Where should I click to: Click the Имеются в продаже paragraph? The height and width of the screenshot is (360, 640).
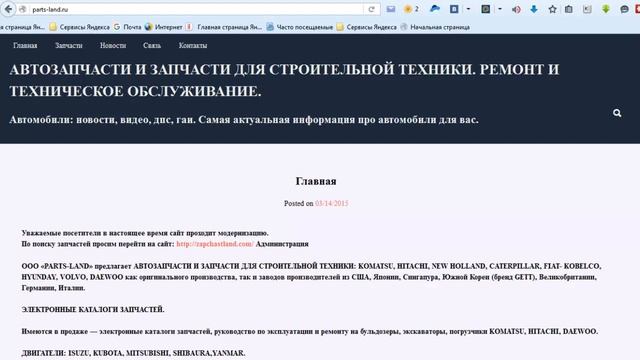click(x=309, y=331)
